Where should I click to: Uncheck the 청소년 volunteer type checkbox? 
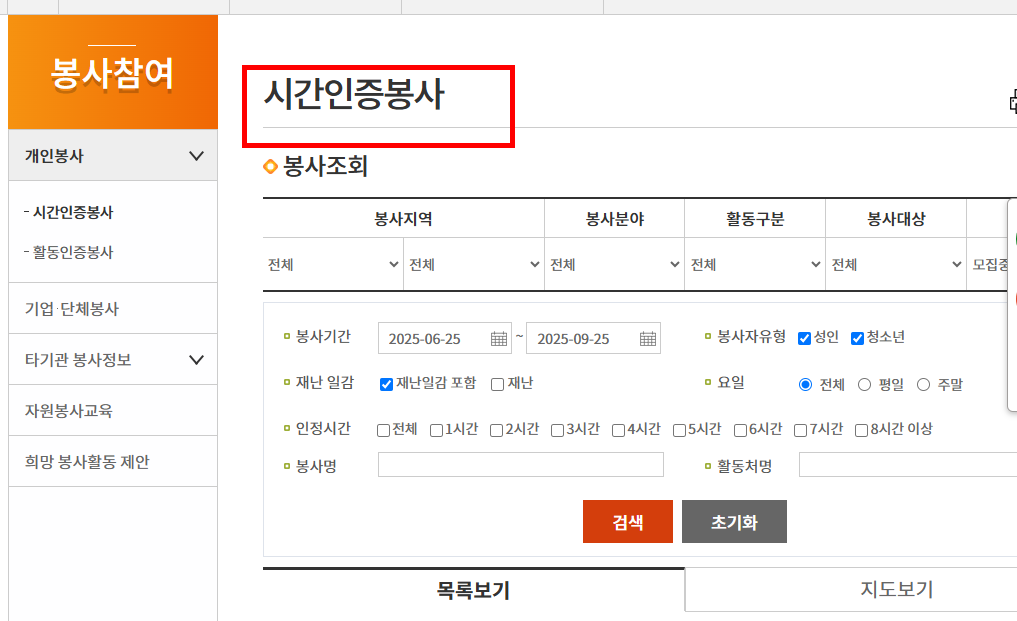coord(856,337)
